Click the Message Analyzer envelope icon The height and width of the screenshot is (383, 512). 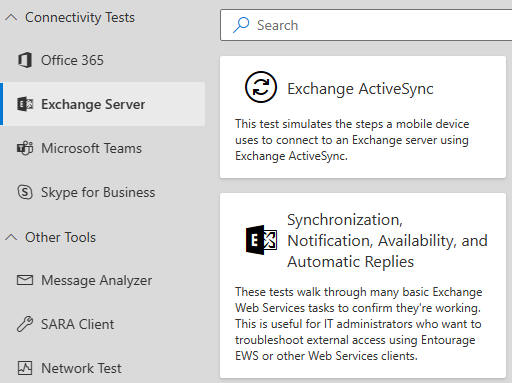[x=25, y=280]
